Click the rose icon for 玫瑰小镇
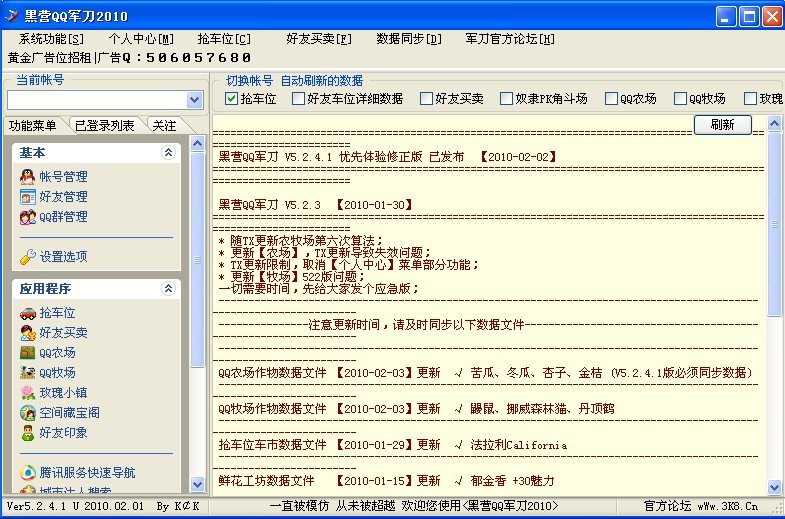 [x=28, y=393]
